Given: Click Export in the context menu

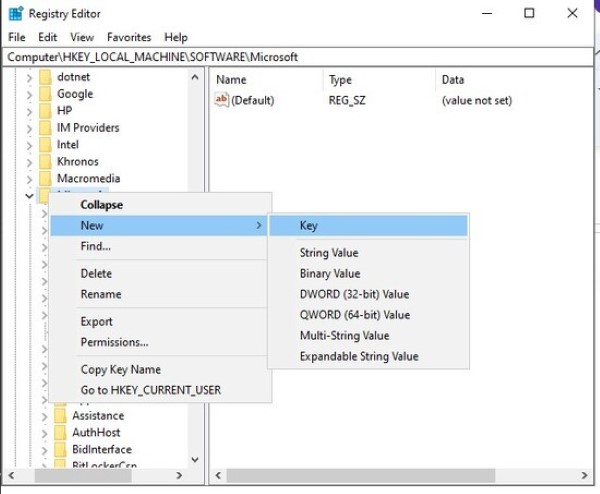Looking at the screenshot, I should point(97,321).
